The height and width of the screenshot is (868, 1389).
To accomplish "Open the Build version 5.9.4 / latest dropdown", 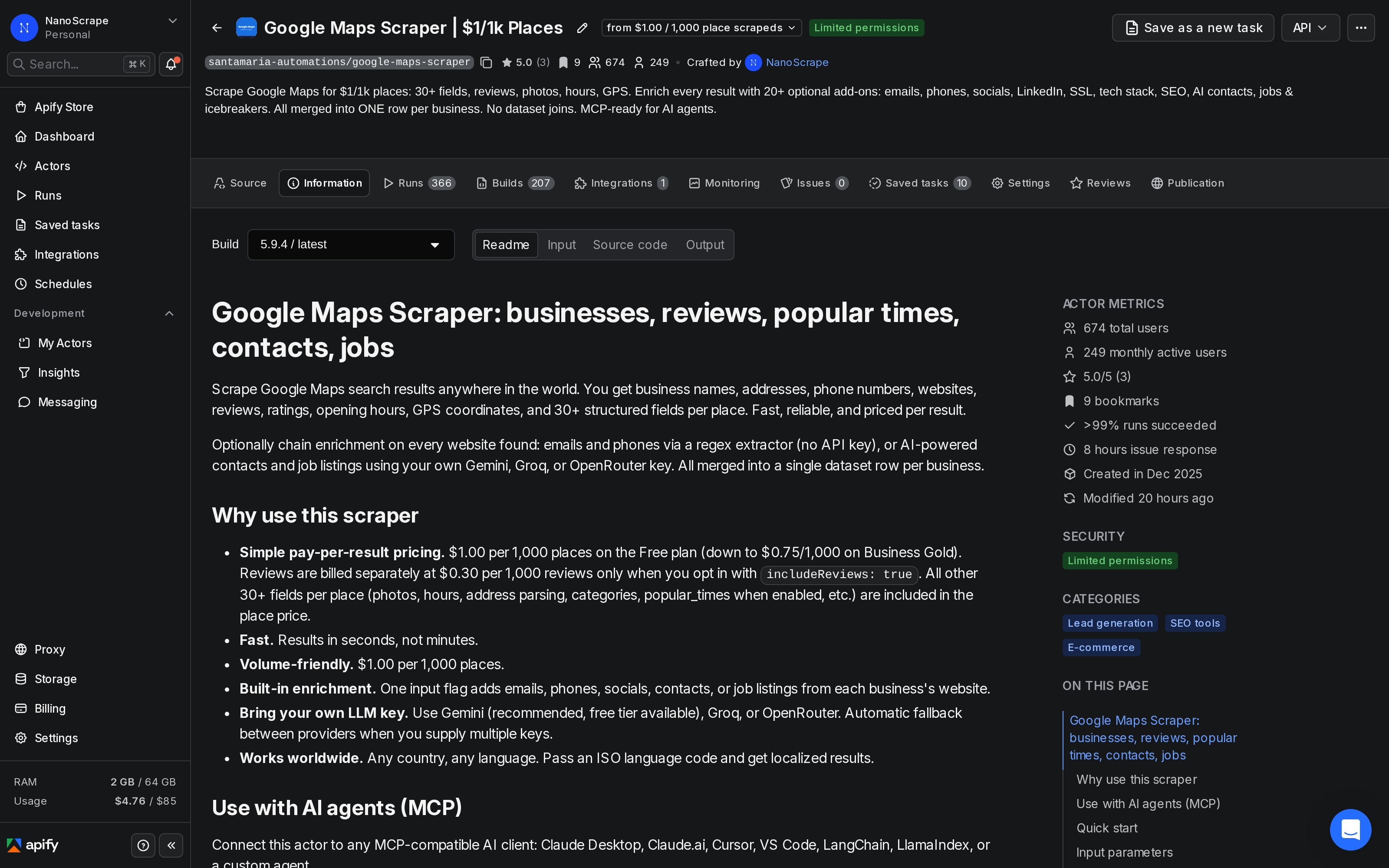I will (x=351, y=244).
